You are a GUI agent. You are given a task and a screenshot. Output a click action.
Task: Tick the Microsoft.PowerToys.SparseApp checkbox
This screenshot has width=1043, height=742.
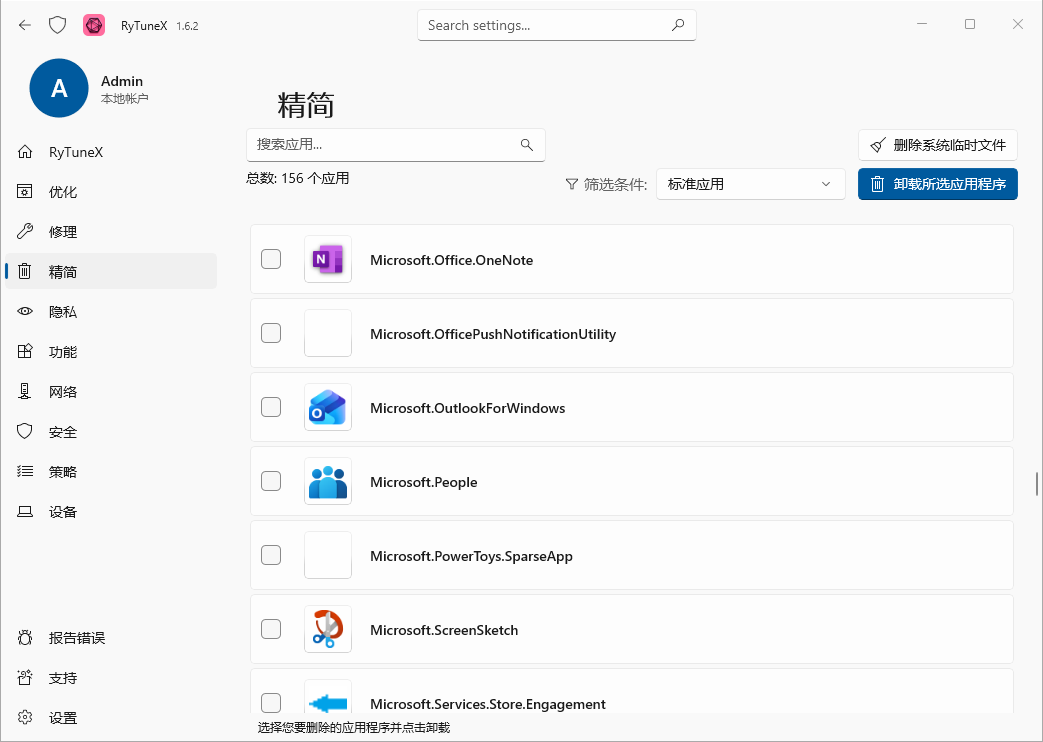(x=271, y=556)
